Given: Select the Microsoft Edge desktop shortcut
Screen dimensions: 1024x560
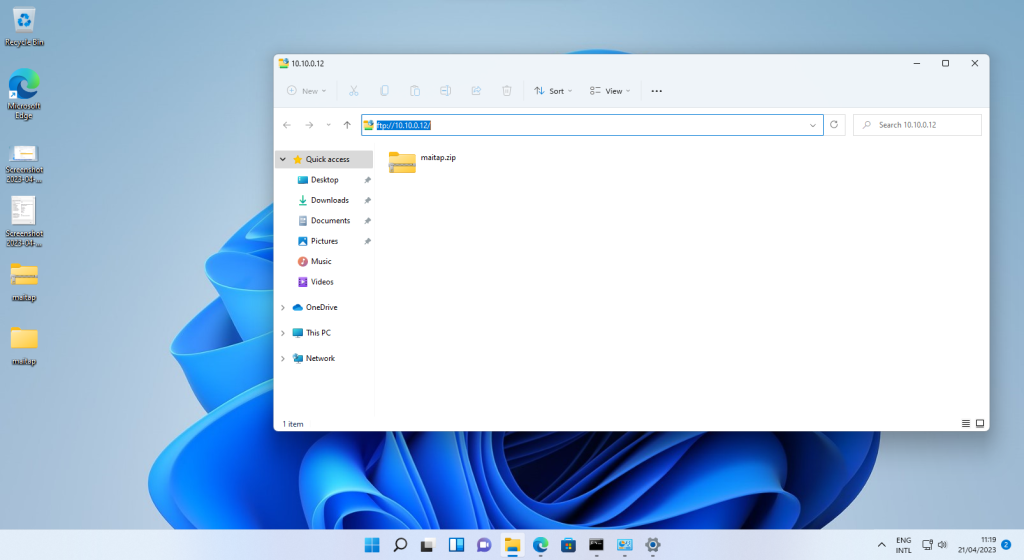Looking at the screenshot, I should 24,93.
